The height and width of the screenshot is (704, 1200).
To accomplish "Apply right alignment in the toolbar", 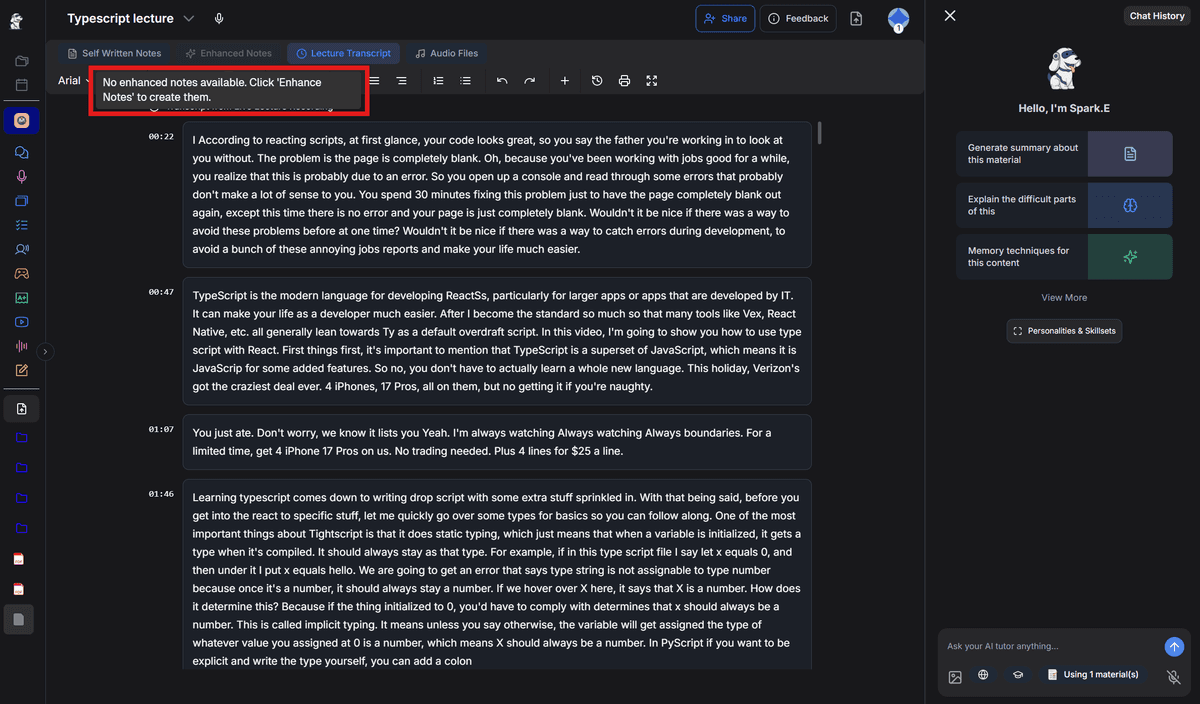I will [x=401, y=80].
